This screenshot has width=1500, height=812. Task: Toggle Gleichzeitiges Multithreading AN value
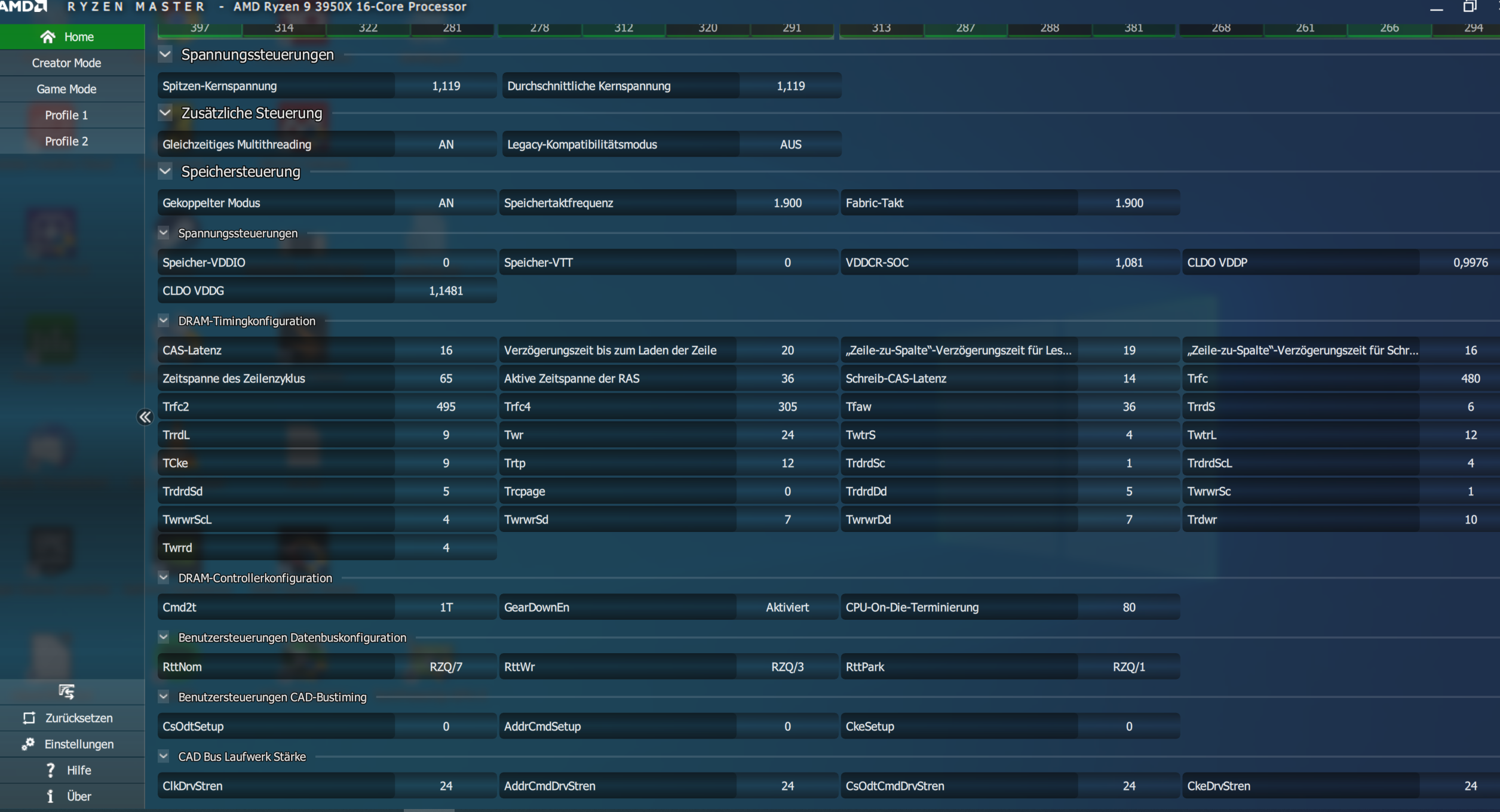446,144
